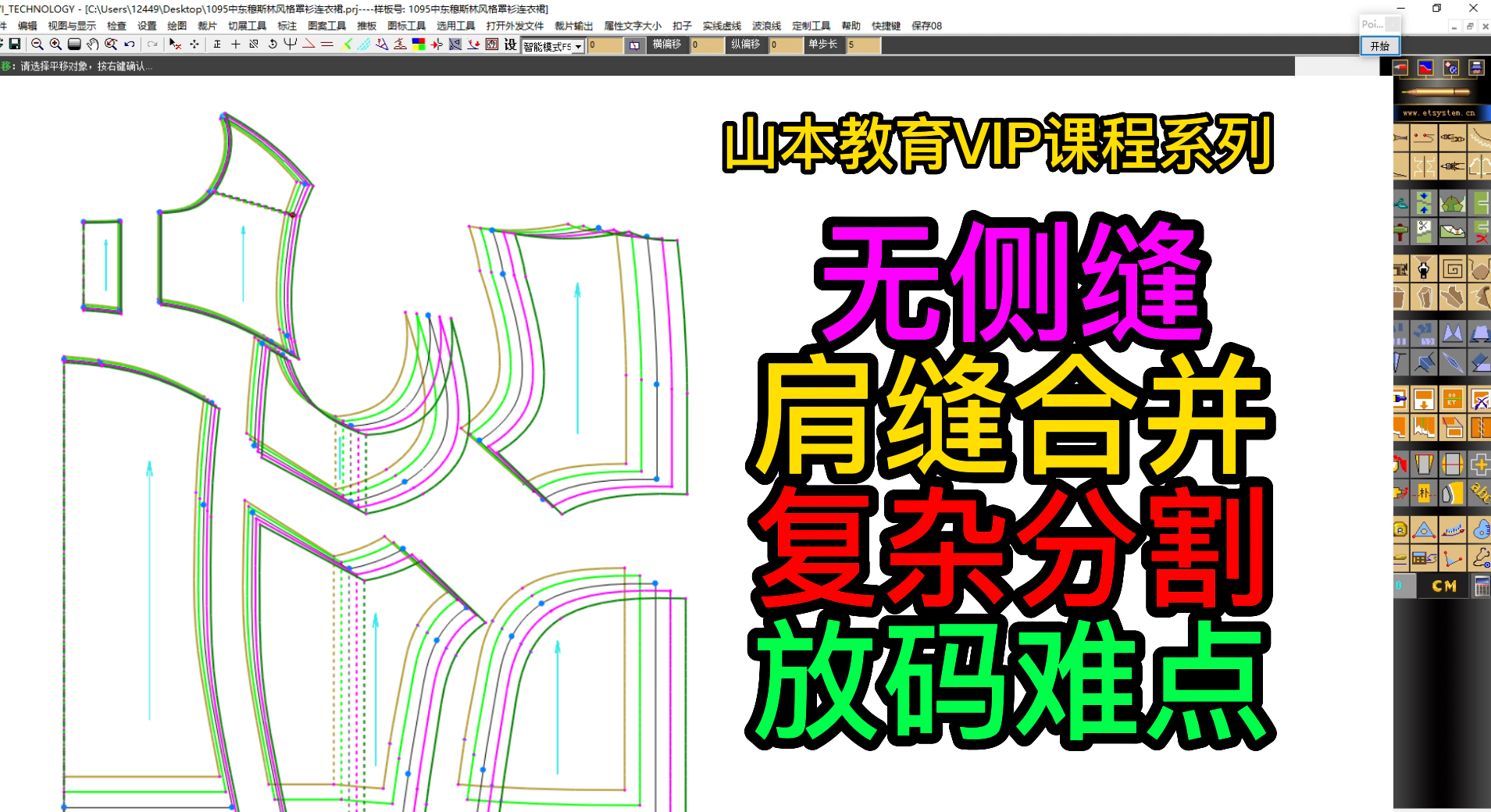This screenshot has width=1491, height=812.
Task: Click the red-blue curve panel icon
Action: [1425, 68]
